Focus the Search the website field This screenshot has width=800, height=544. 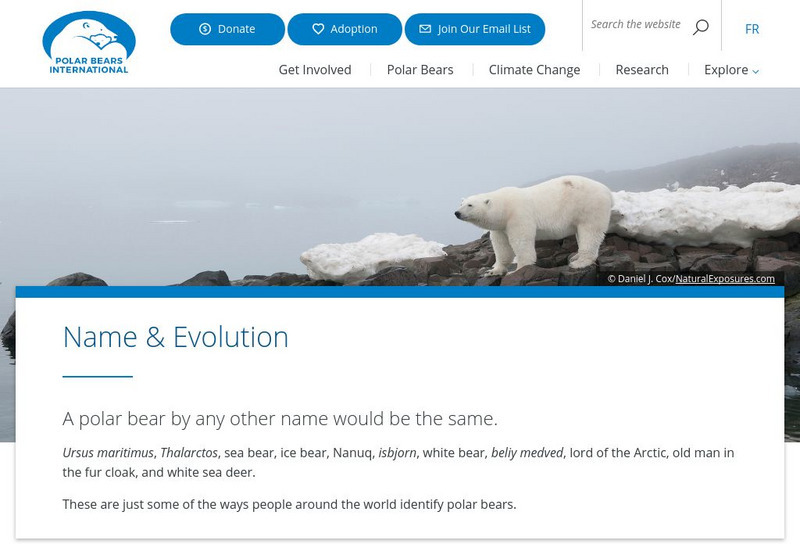(x=635, y=25)
